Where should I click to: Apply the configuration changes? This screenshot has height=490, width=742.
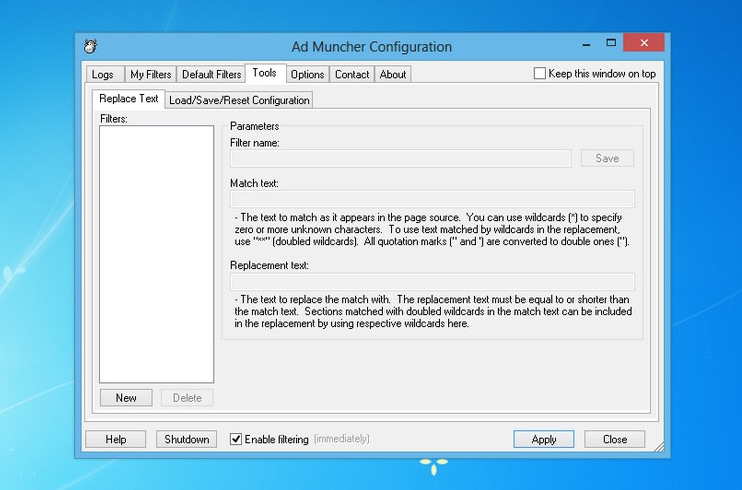[544, 439]
